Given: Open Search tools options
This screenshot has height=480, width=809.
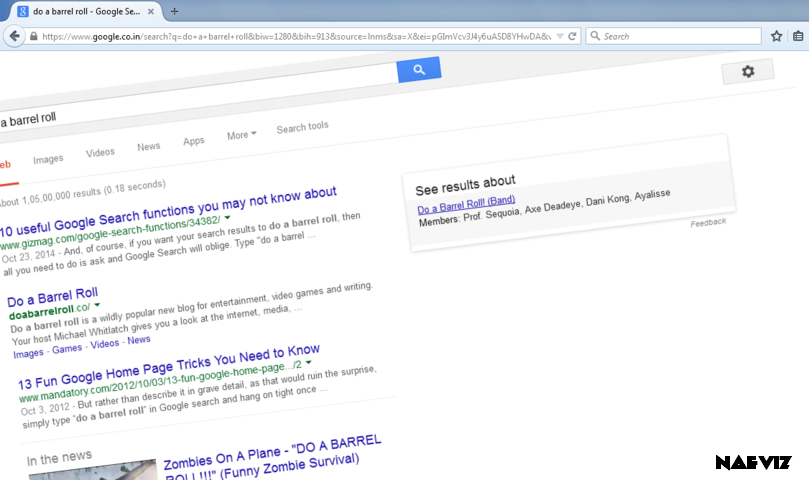Looking at the screenshot, I should click(x=302, y=127).
